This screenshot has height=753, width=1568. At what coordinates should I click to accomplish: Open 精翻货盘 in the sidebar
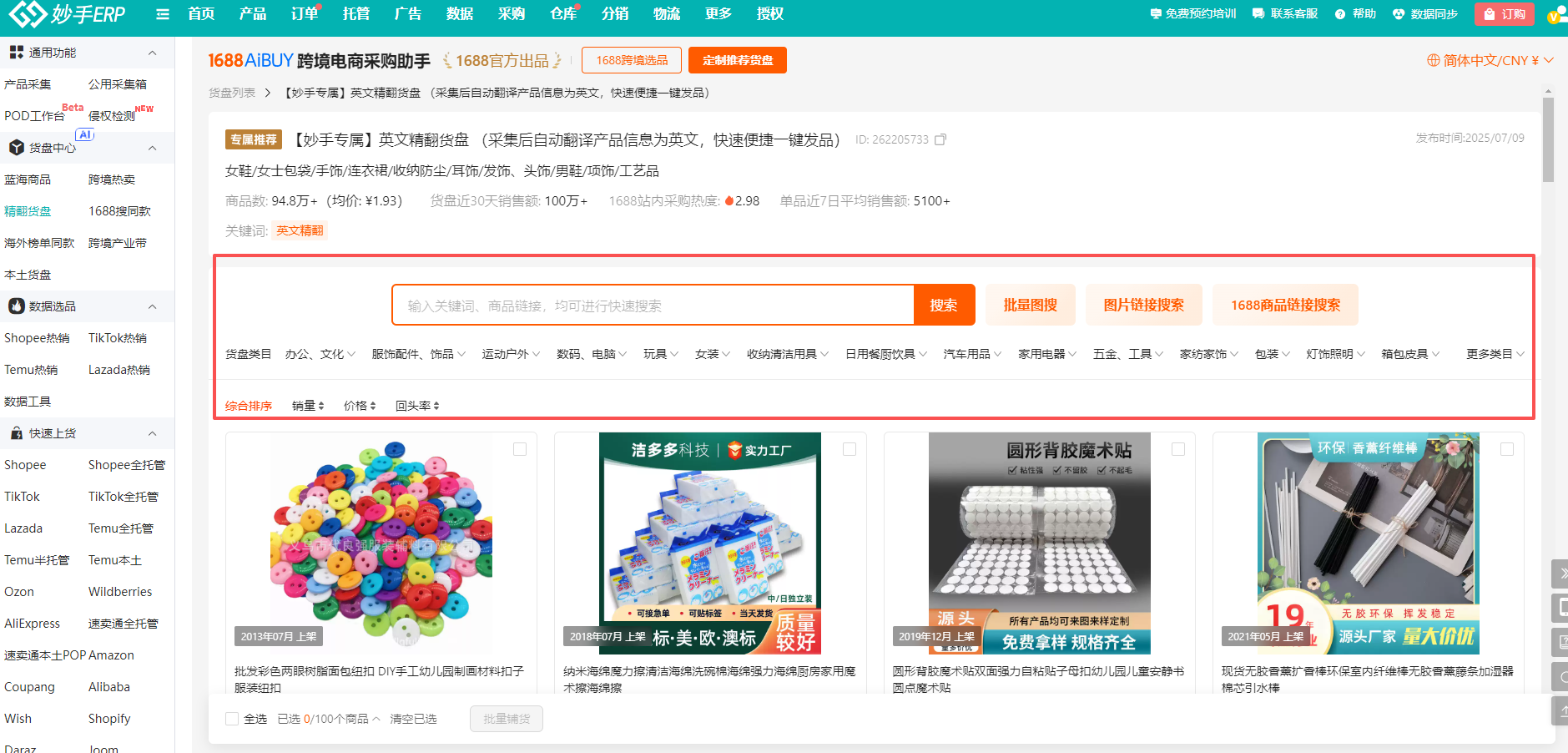28,211
